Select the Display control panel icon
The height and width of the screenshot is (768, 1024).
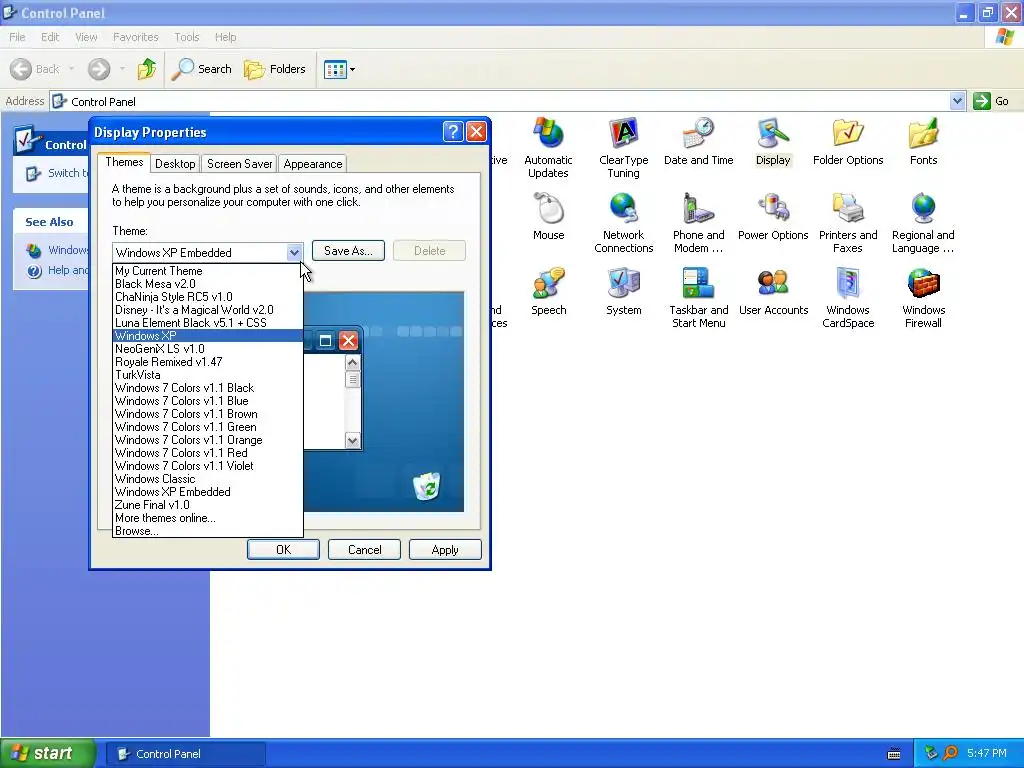(x=773, y=142)
